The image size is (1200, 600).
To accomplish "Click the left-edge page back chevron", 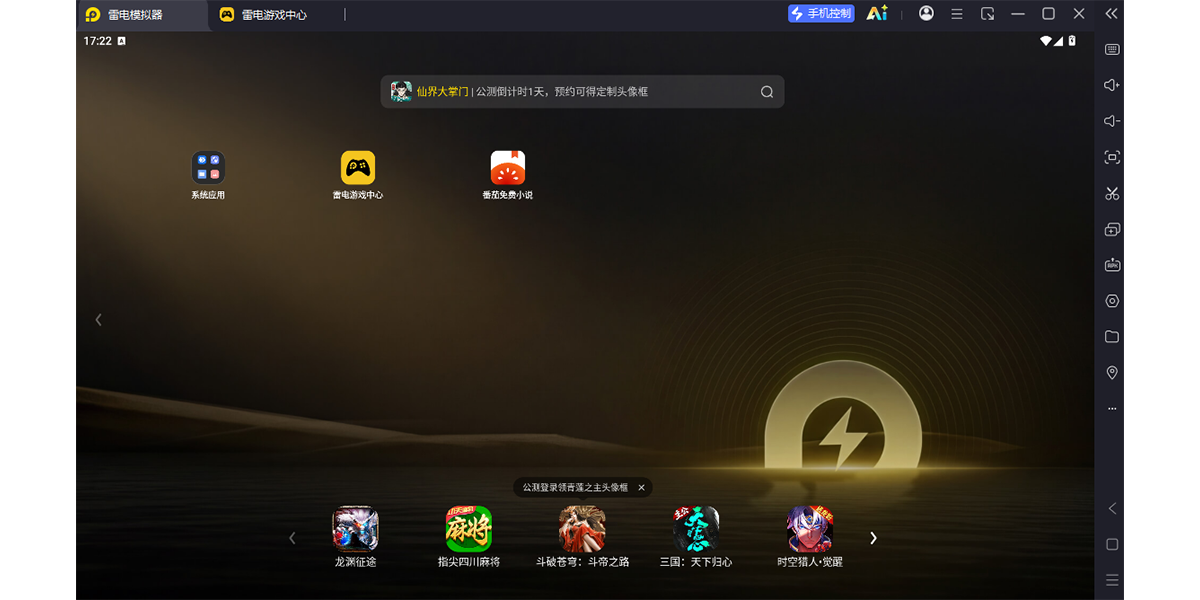I will [x=98, y=319].
